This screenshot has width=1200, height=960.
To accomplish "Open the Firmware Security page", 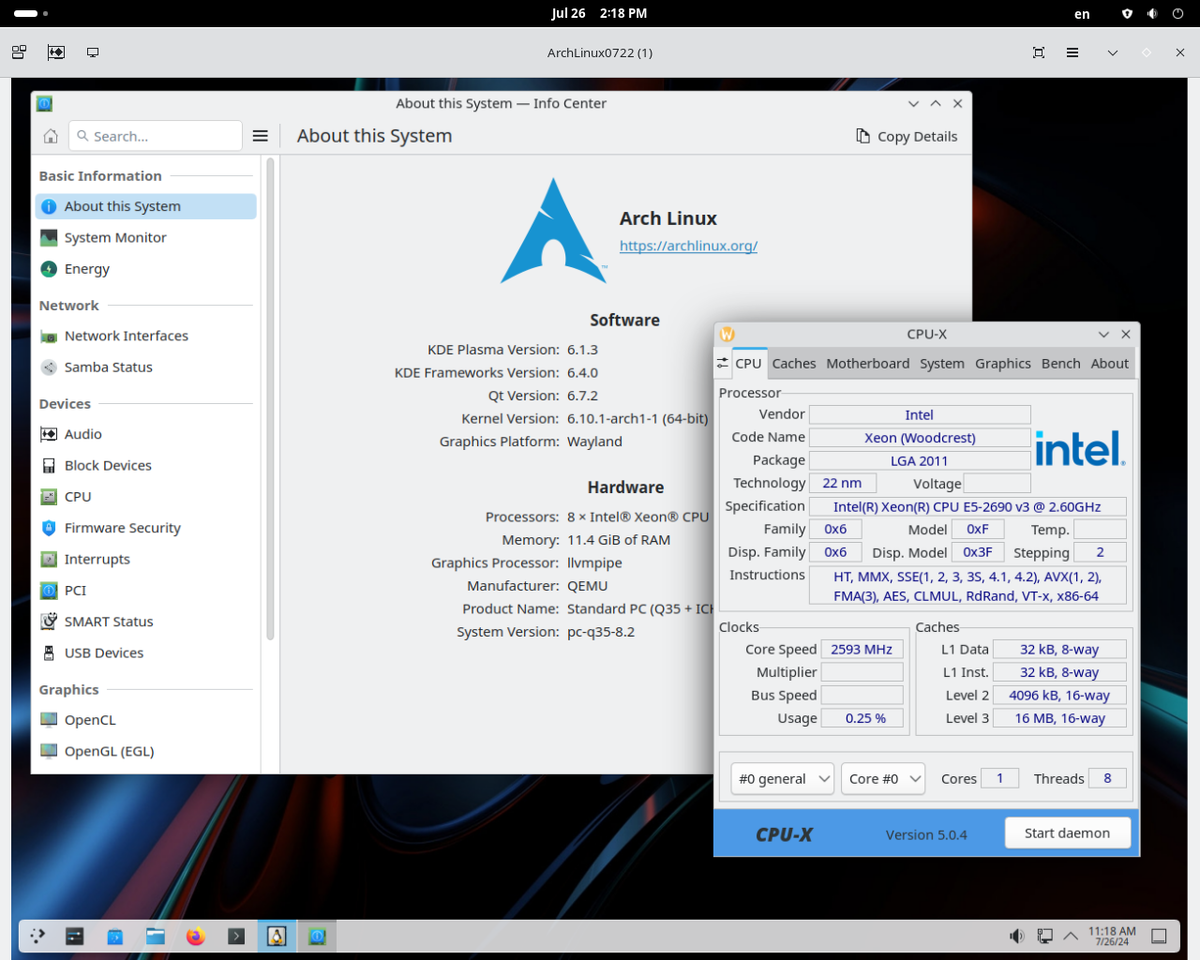I will click(122, 527).
